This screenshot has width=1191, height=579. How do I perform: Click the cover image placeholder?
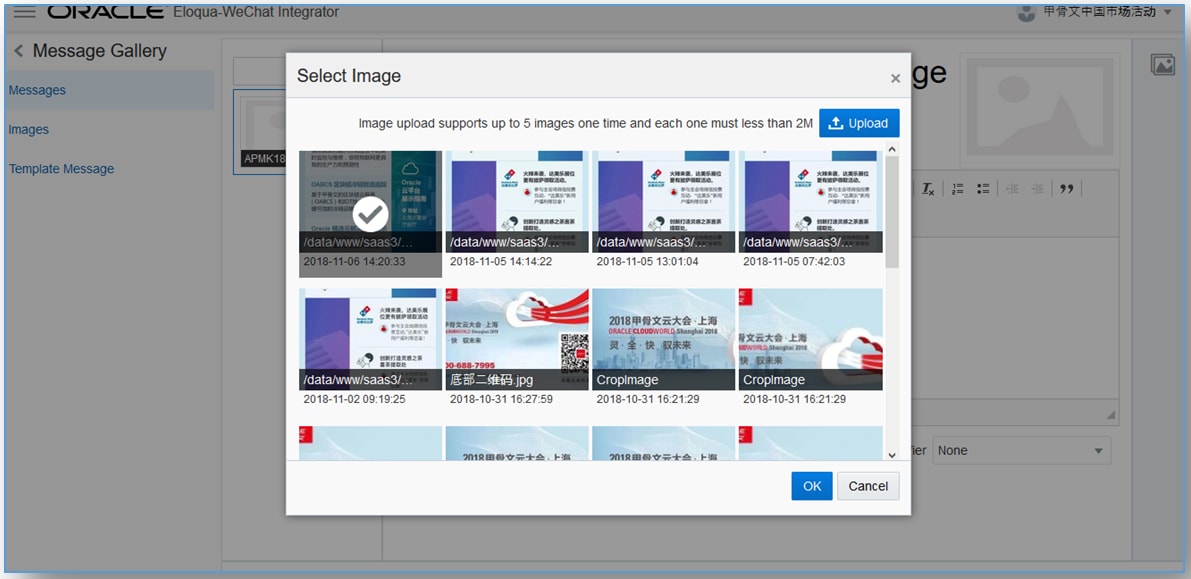(1038, 110)
